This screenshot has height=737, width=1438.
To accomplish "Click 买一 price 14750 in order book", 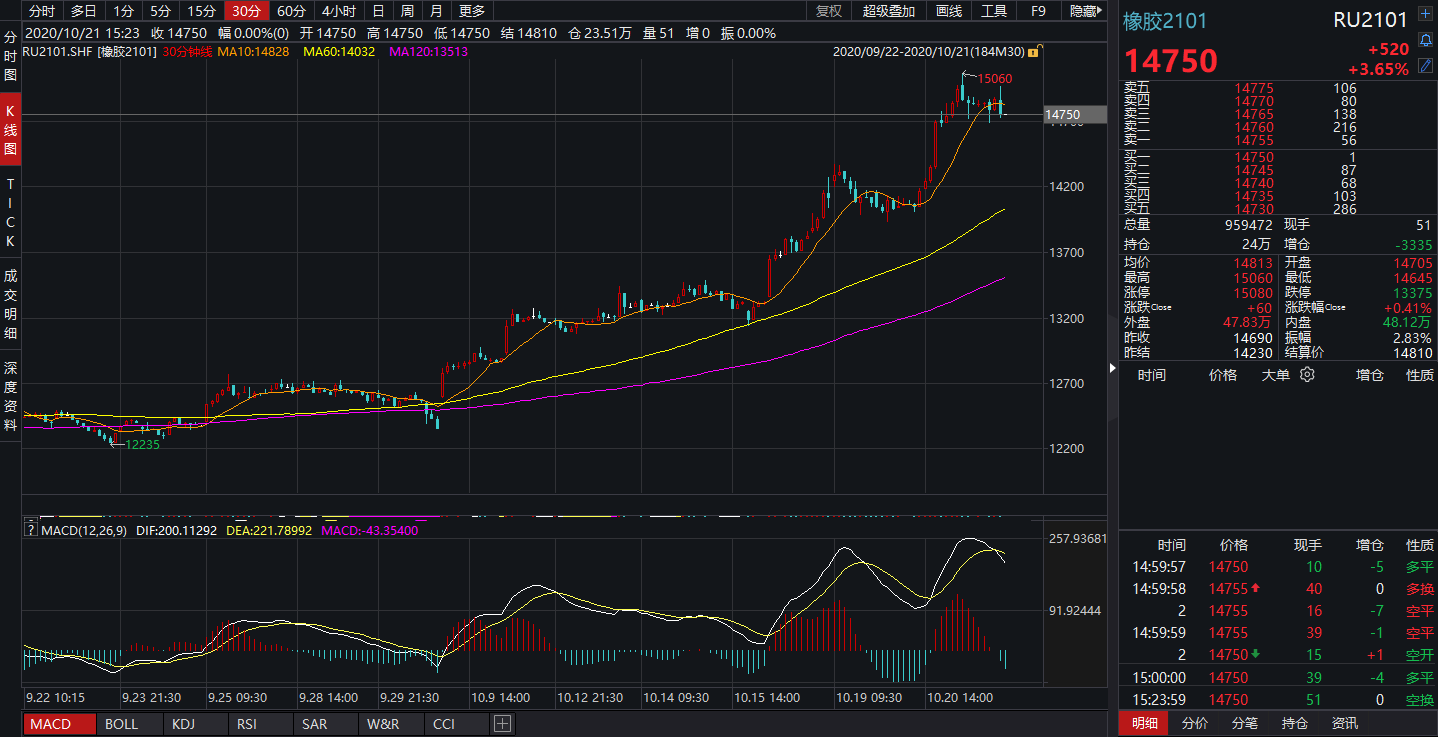I will tap(1254, 157).
